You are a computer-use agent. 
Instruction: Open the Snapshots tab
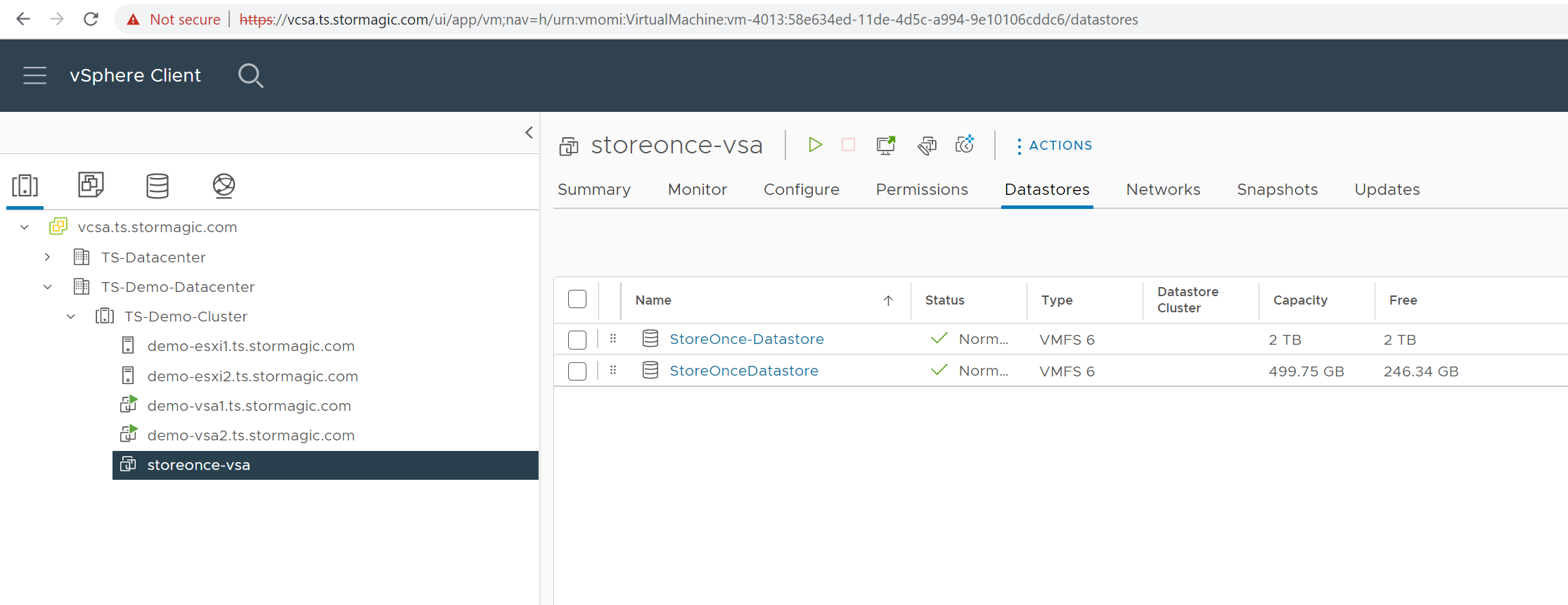(1278, 189)
